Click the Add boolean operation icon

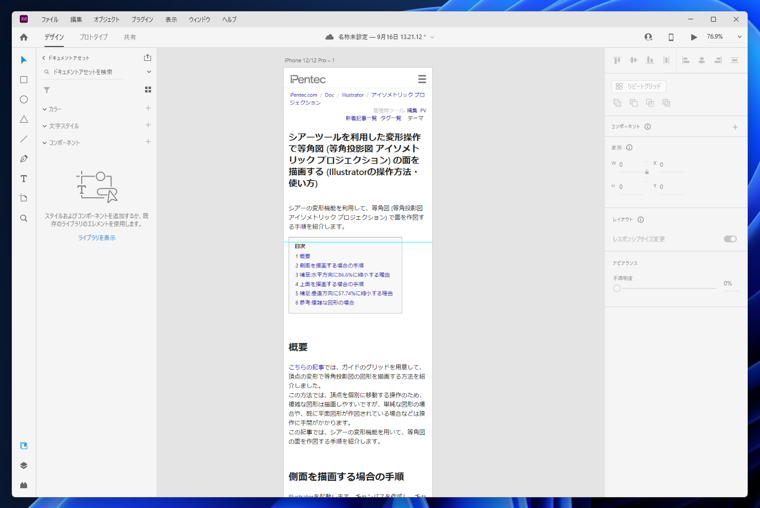coord(617,103)
